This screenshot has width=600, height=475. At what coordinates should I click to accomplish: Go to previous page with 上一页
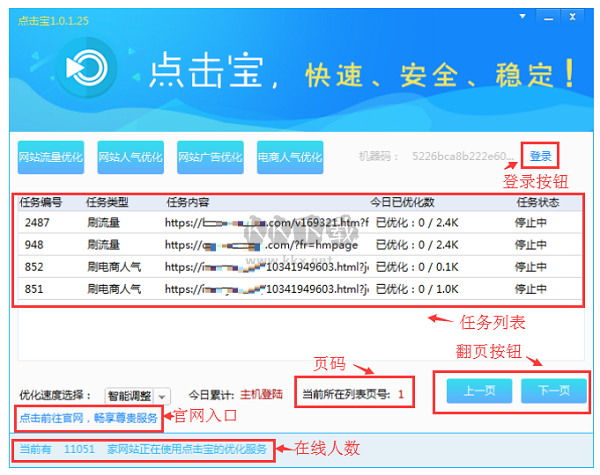(479, 391)
